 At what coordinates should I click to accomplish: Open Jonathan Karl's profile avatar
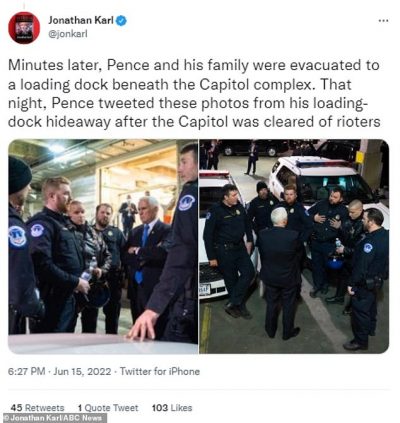point(24,28)
